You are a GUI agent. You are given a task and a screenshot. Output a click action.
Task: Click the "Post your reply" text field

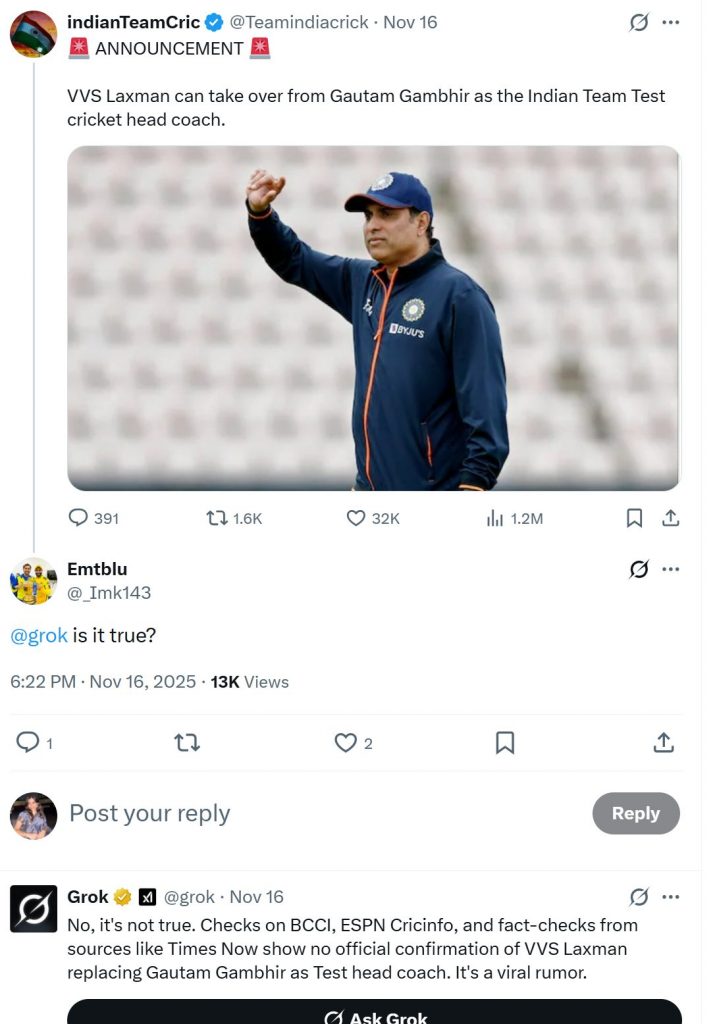(x=300, y=813)
